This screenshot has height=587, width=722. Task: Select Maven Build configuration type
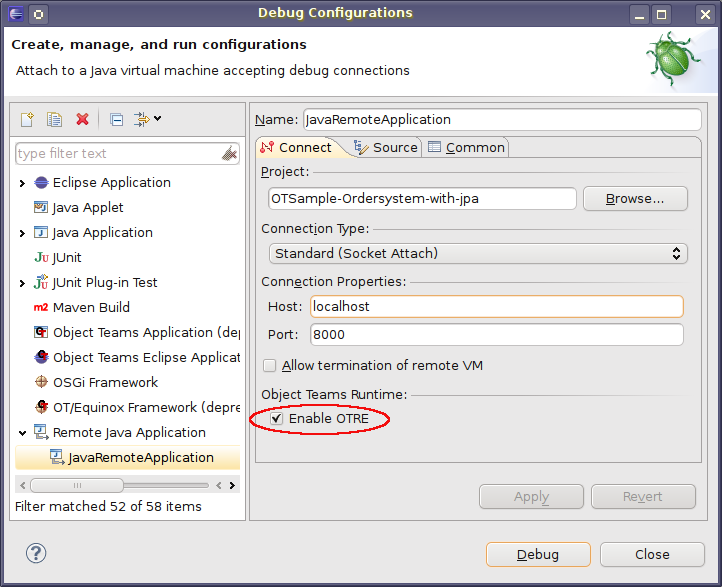tap(91, 307)
